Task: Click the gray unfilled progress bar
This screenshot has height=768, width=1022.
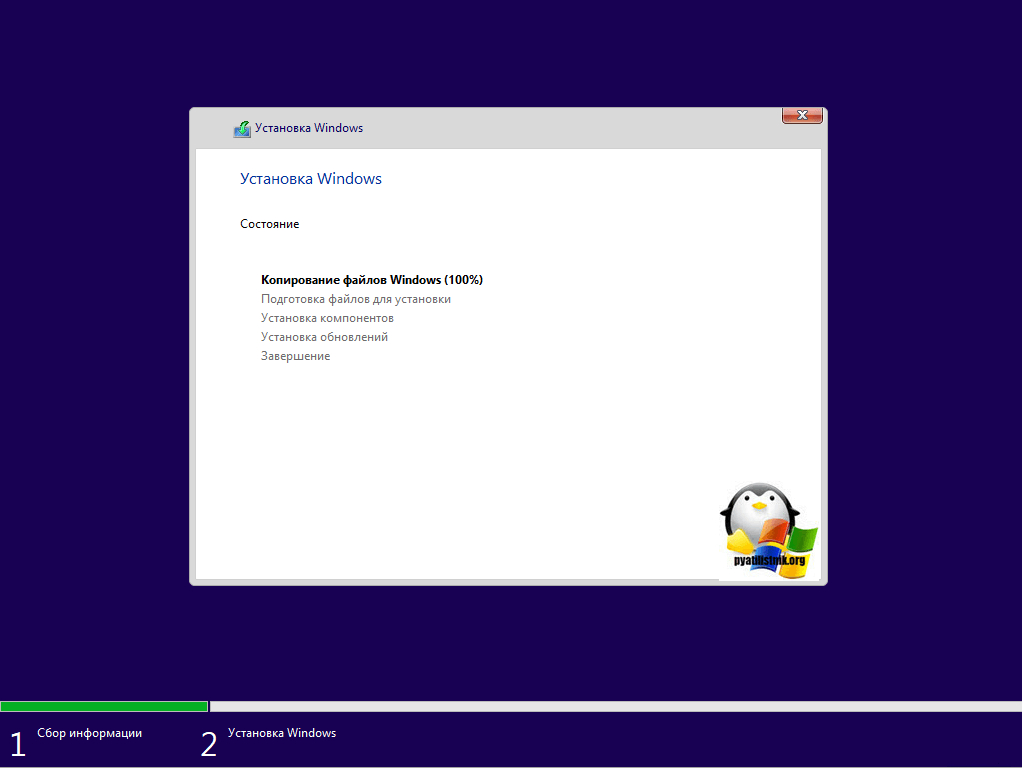Action: pyautogui.click(x=615, y=706)
